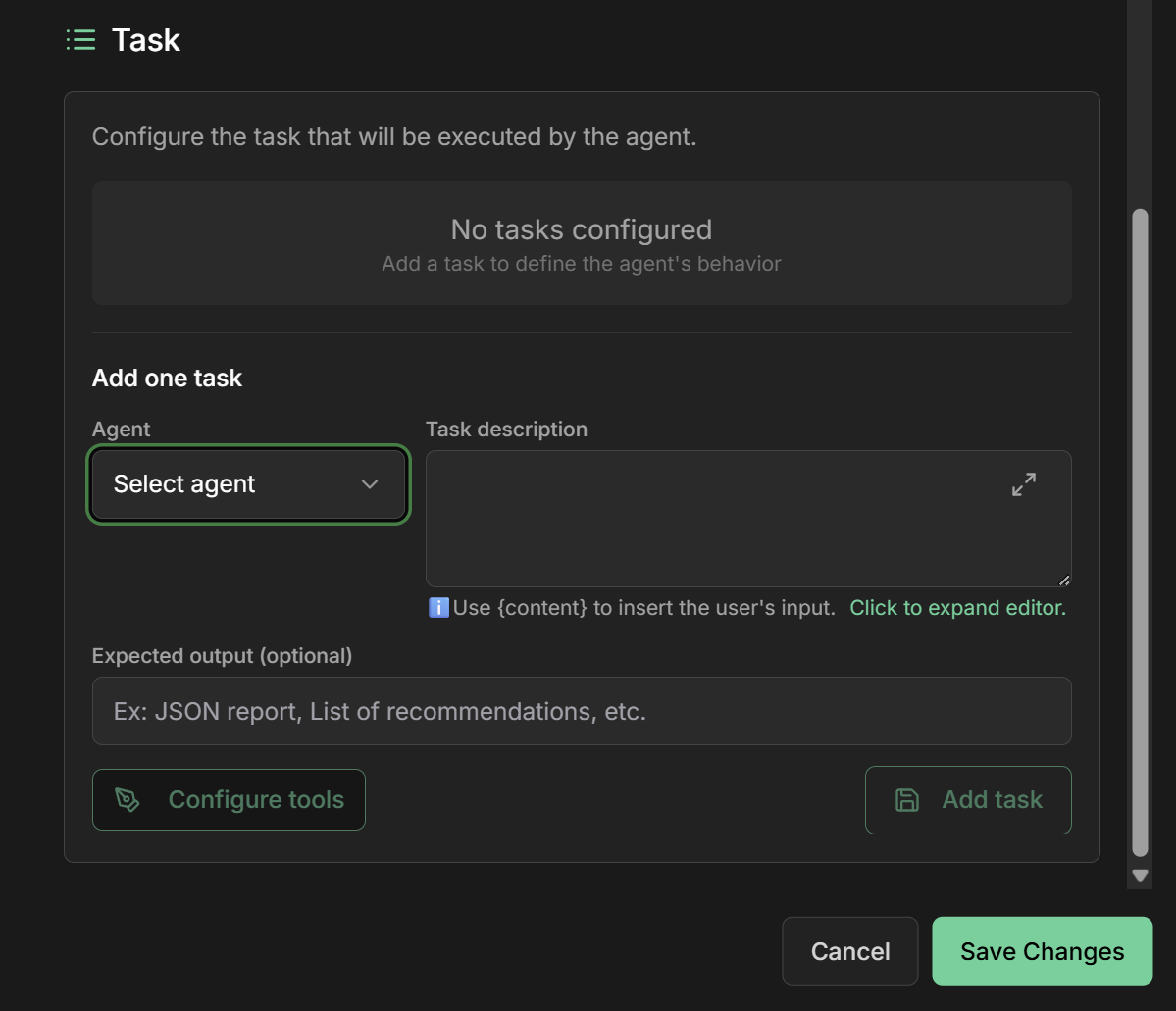Trigger Add task action

point(968,800)
